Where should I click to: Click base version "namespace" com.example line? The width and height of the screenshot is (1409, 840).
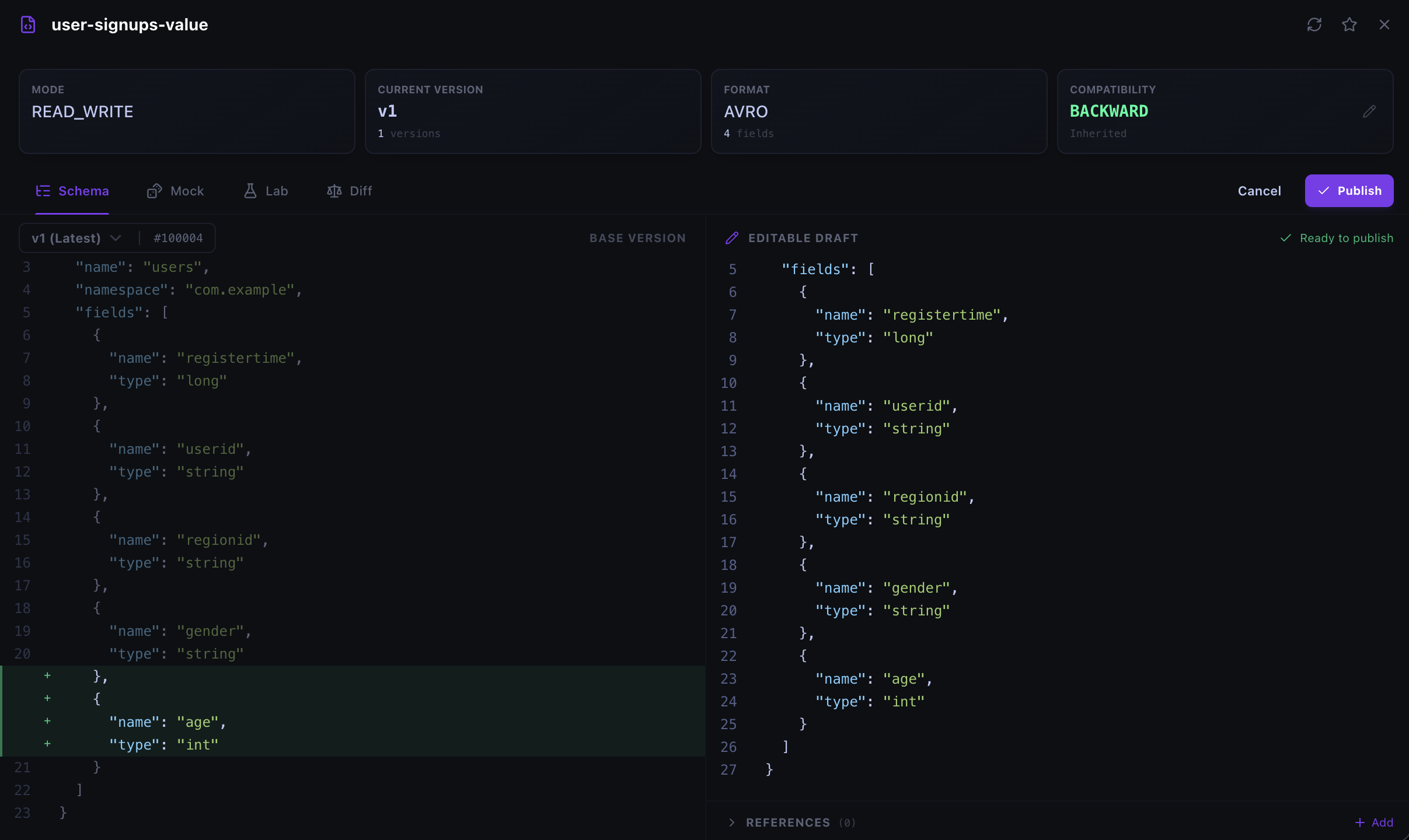189,290
